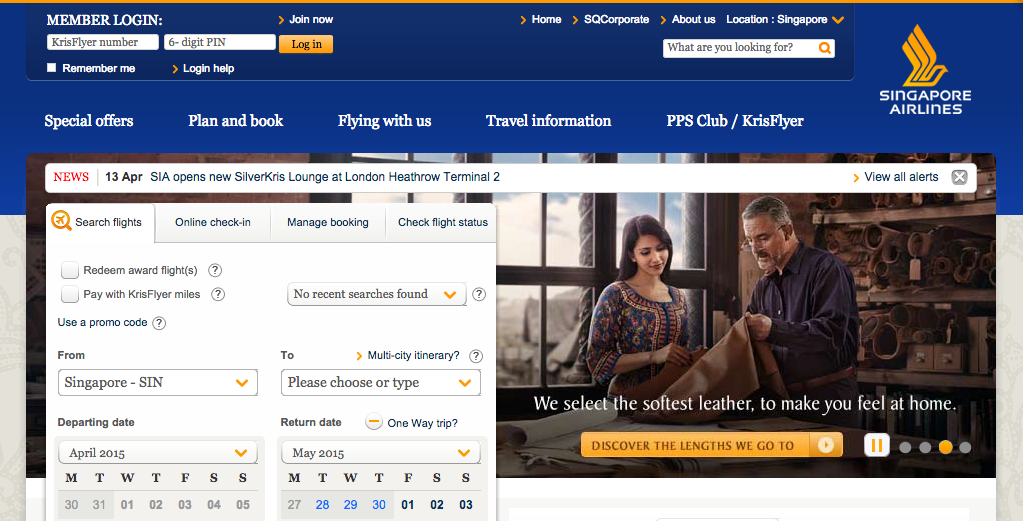Viewport: 1023px width, 521px height.
Task: Check the Remember me checkbox
Action: pyautogui.click(x=52, y=68)
